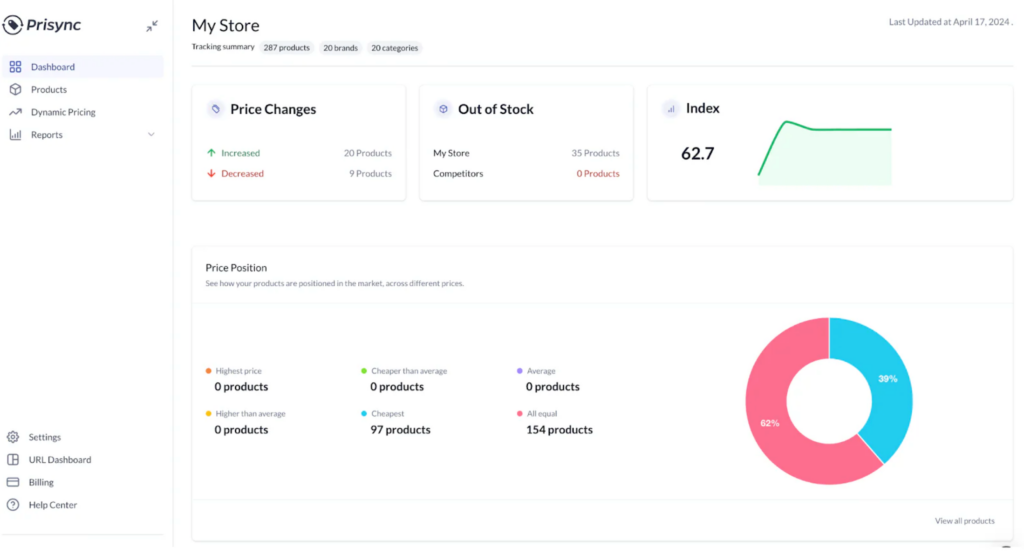Click the 20 categories tag
The width and height of the screenshot is (1024, 560).
click(394, 48)
